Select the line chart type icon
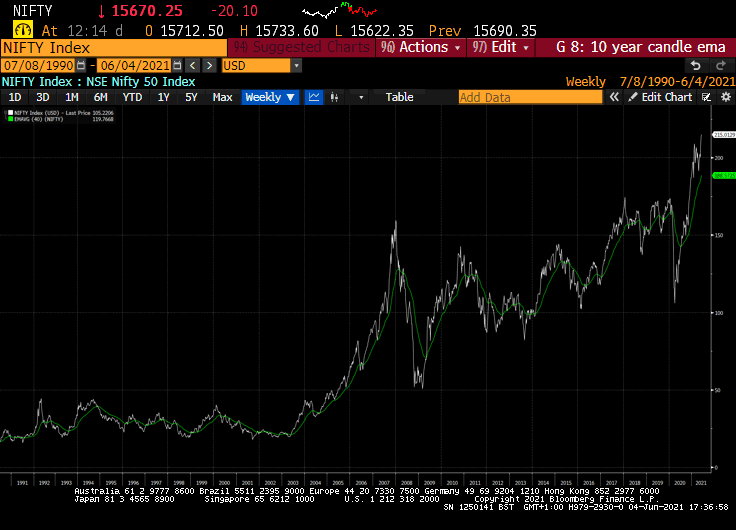736x530 pixels. (314, 97)
